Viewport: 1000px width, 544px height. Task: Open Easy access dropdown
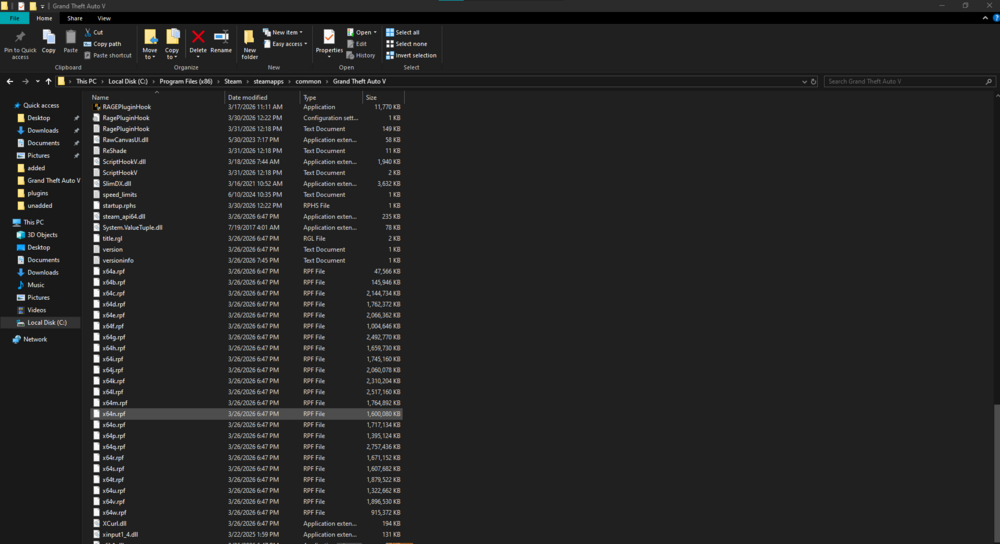285,44
